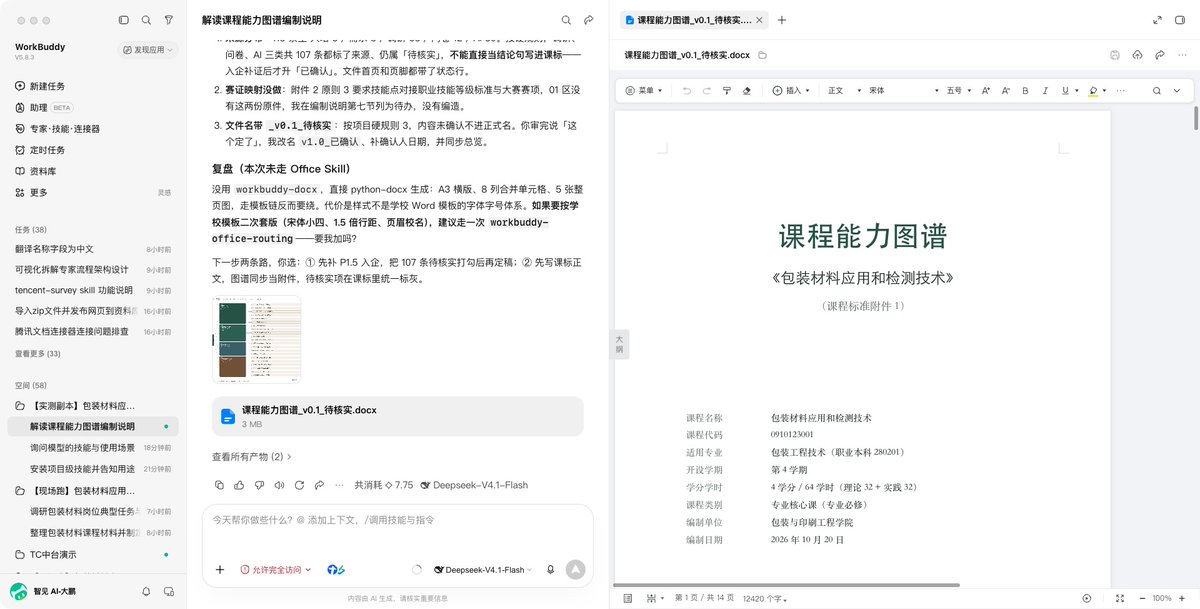The height and width of the screenshot is (609, 1200).
Task: Open the 允许完全访问 permission dropdown
Action: (275, 570)
